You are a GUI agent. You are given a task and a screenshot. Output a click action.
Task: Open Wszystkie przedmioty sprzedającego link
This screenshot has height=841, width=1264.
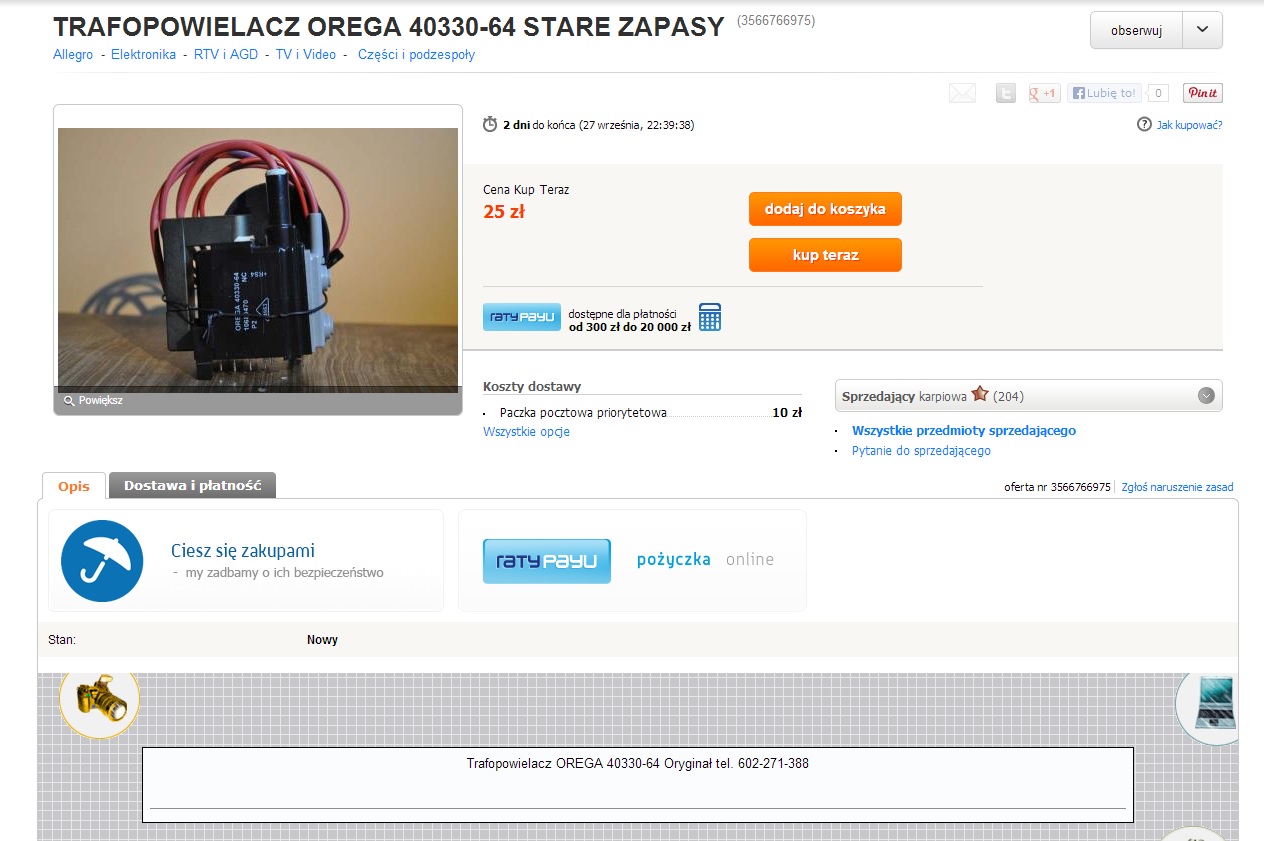964,431
